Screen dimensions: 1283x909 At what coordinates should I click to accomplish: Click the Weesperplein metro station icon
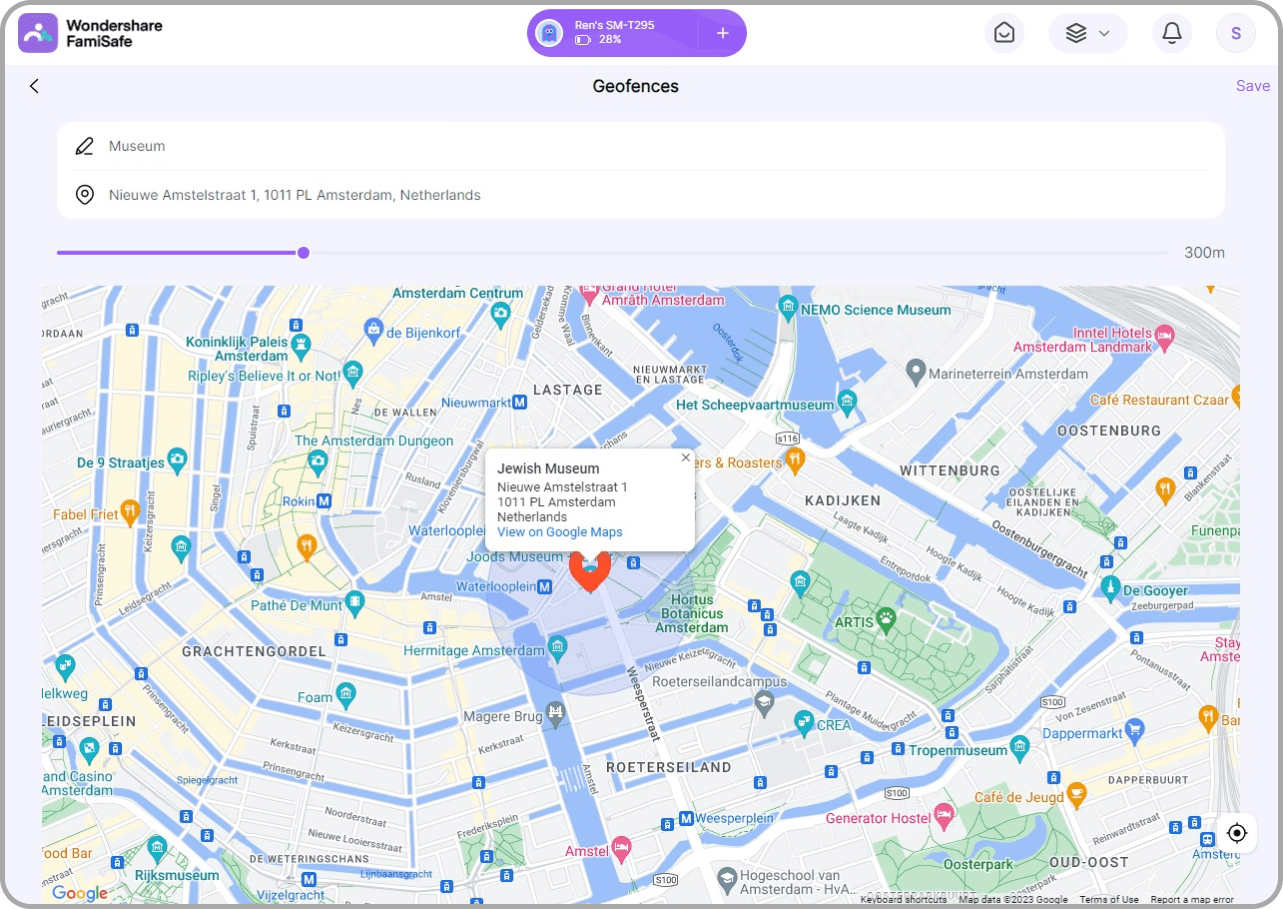point(687,818)
